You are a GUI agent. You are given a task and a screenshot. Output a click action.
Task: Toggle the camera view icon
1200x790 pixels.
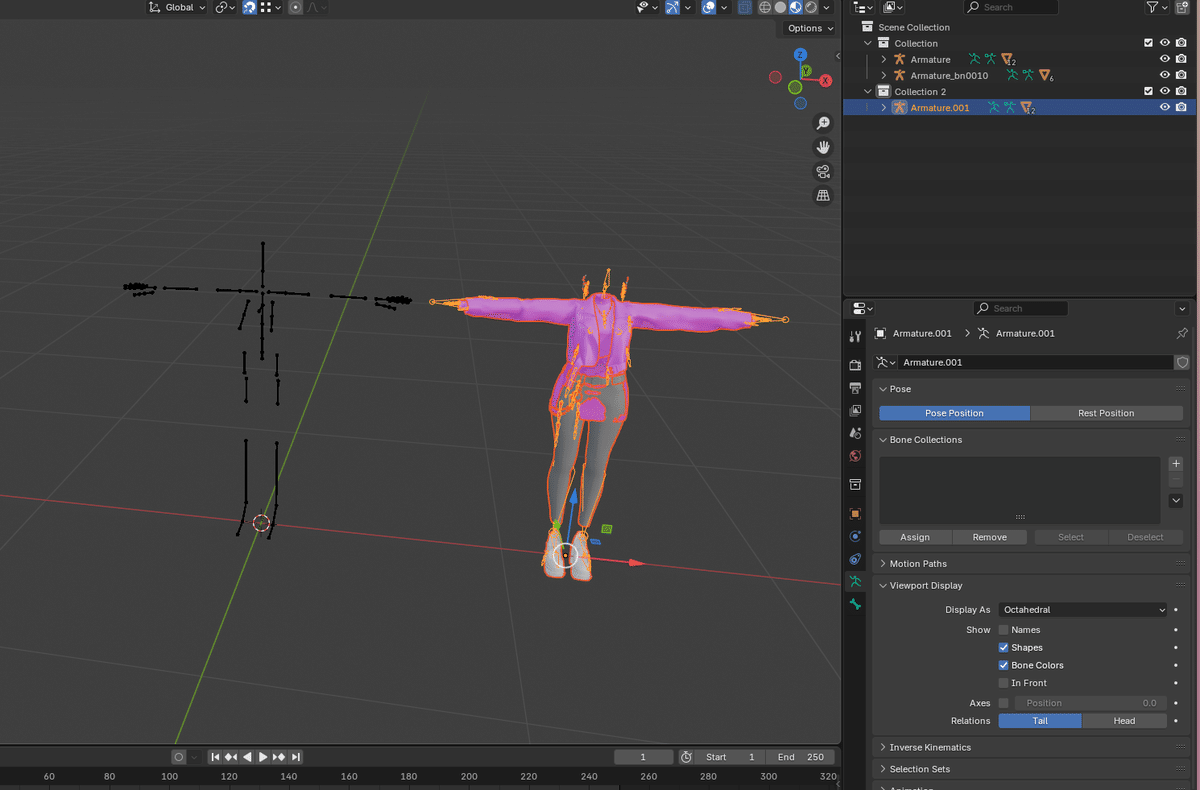coord(823,171)
